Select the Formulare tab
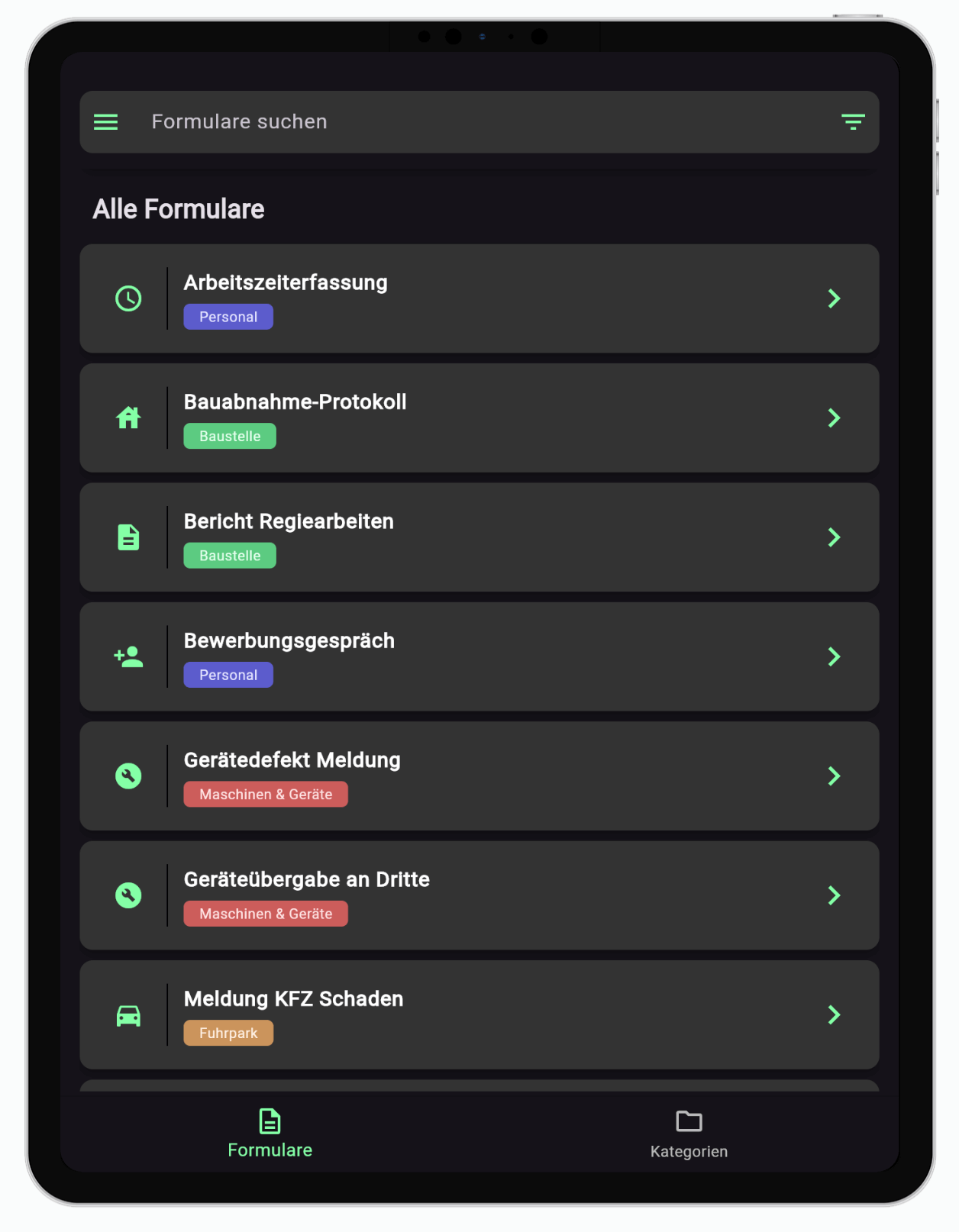Image resolution: width=959 pixels, height=1232 pixels. 270,1134
